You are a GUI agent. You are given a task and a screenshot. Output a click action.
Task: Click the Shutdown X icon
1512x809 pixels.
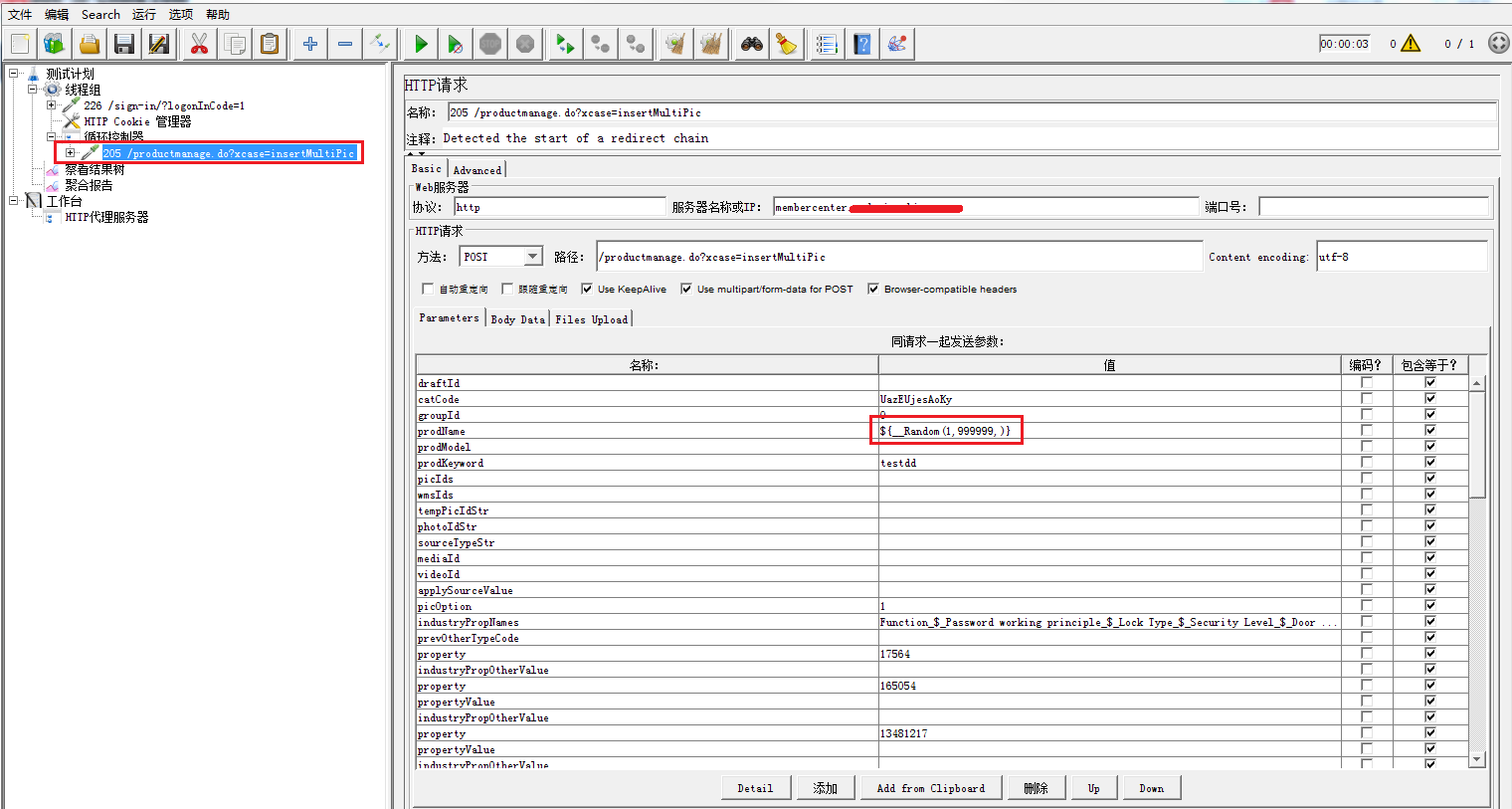(525, 44)
